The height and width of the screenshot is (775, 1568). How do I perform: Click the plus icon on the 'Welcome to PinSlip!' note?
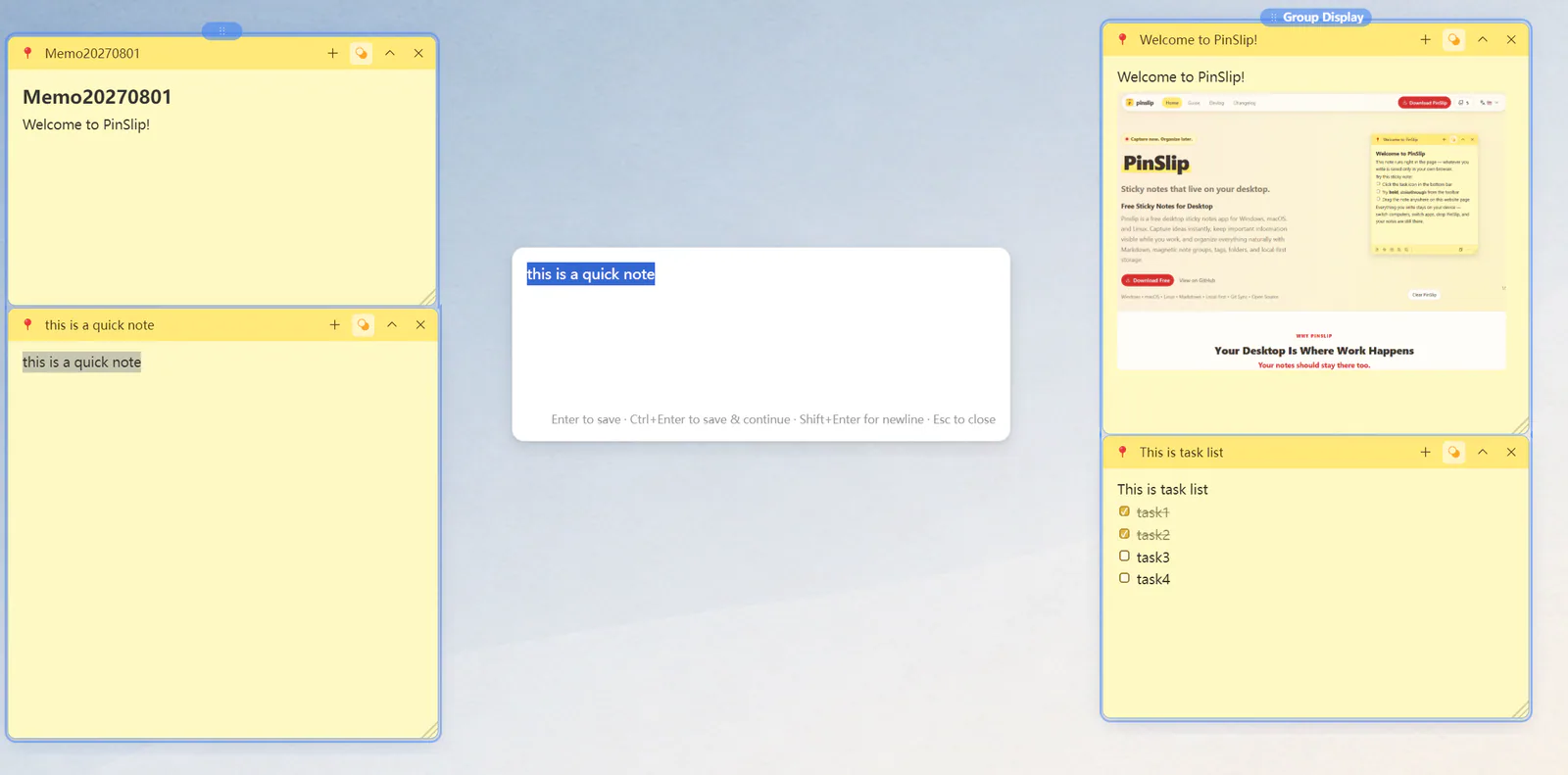[x=1425, y=39]
